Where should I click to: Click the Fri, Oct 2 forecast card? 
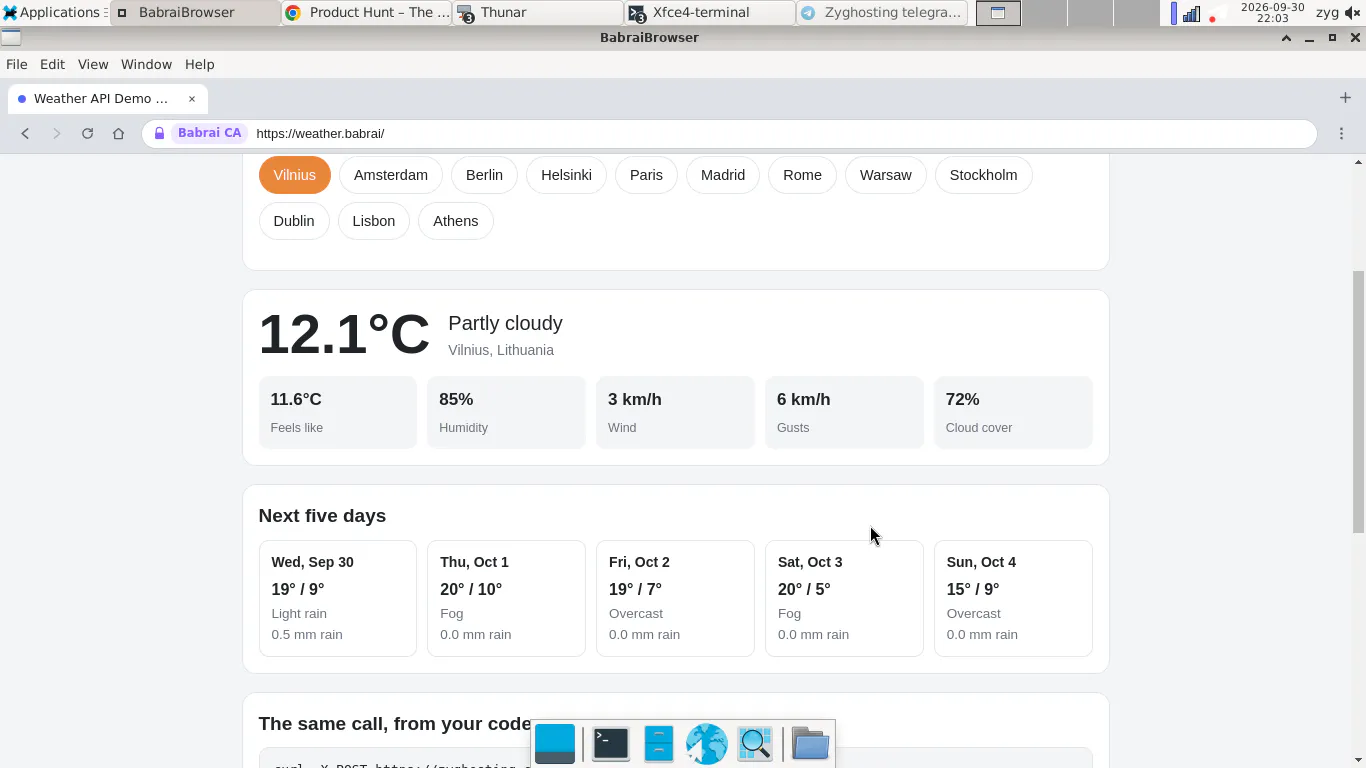(675, 598)
